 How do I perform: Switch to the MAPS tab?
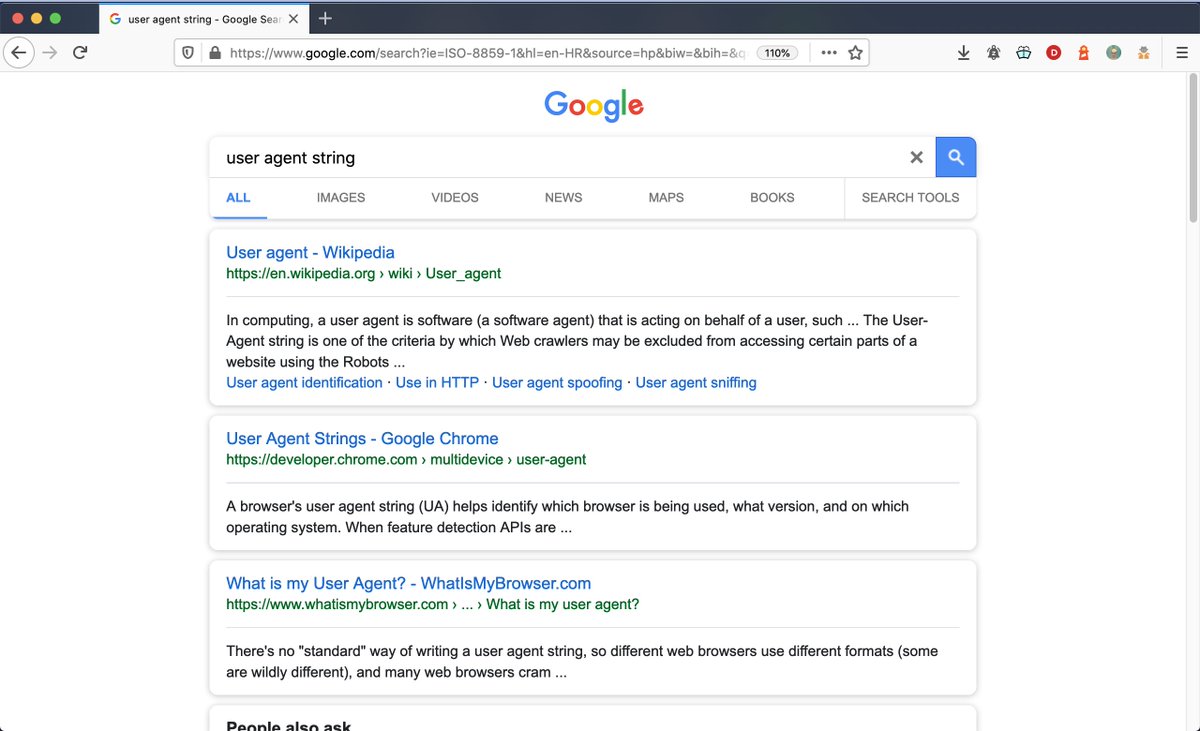(666, 198)
